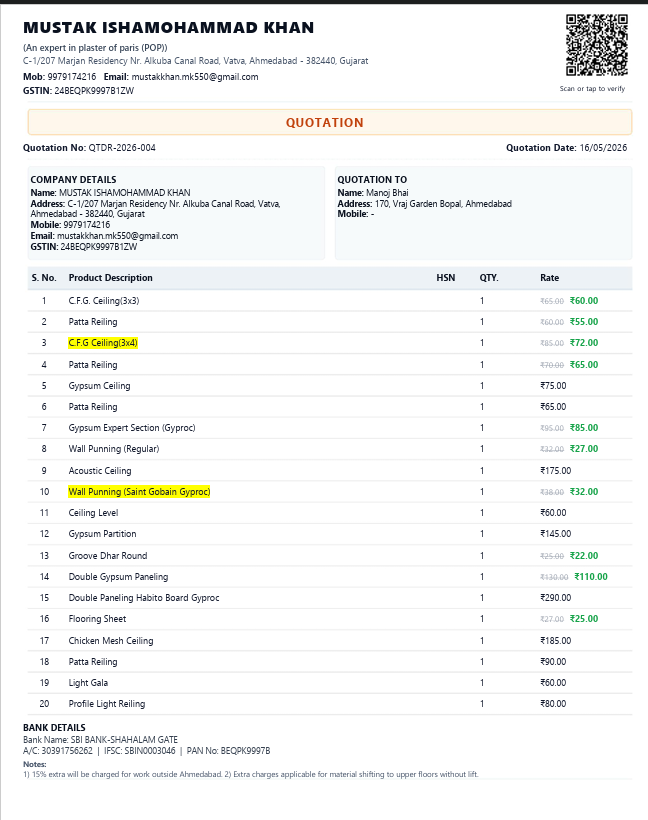Click the Gypsum Ceiling description
Screen dimensions: 648x820
click(x=99, y=386)
